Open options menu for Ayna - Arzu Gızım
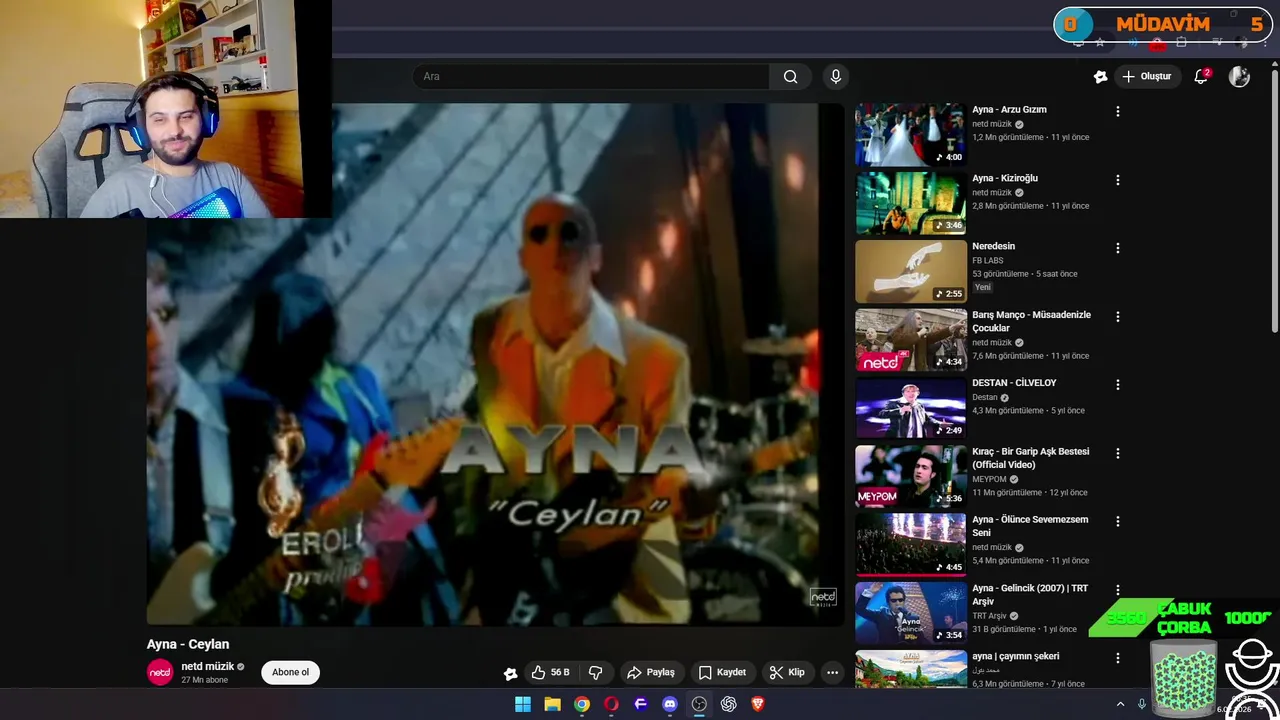This screenshot has width=1280, height=720. tap(1118, 112)
